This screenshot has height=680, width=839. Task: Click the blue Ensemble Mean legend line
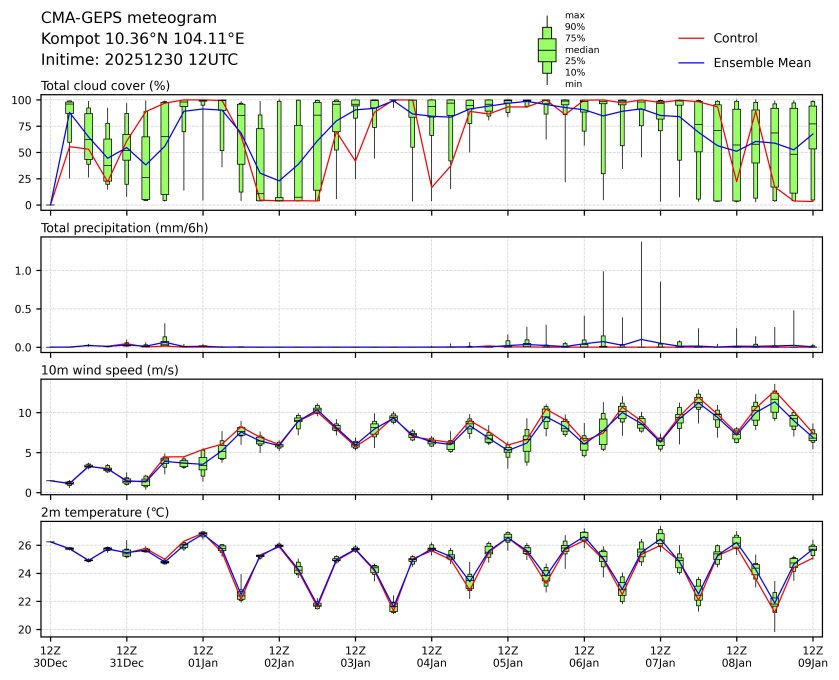coord(692,63)
